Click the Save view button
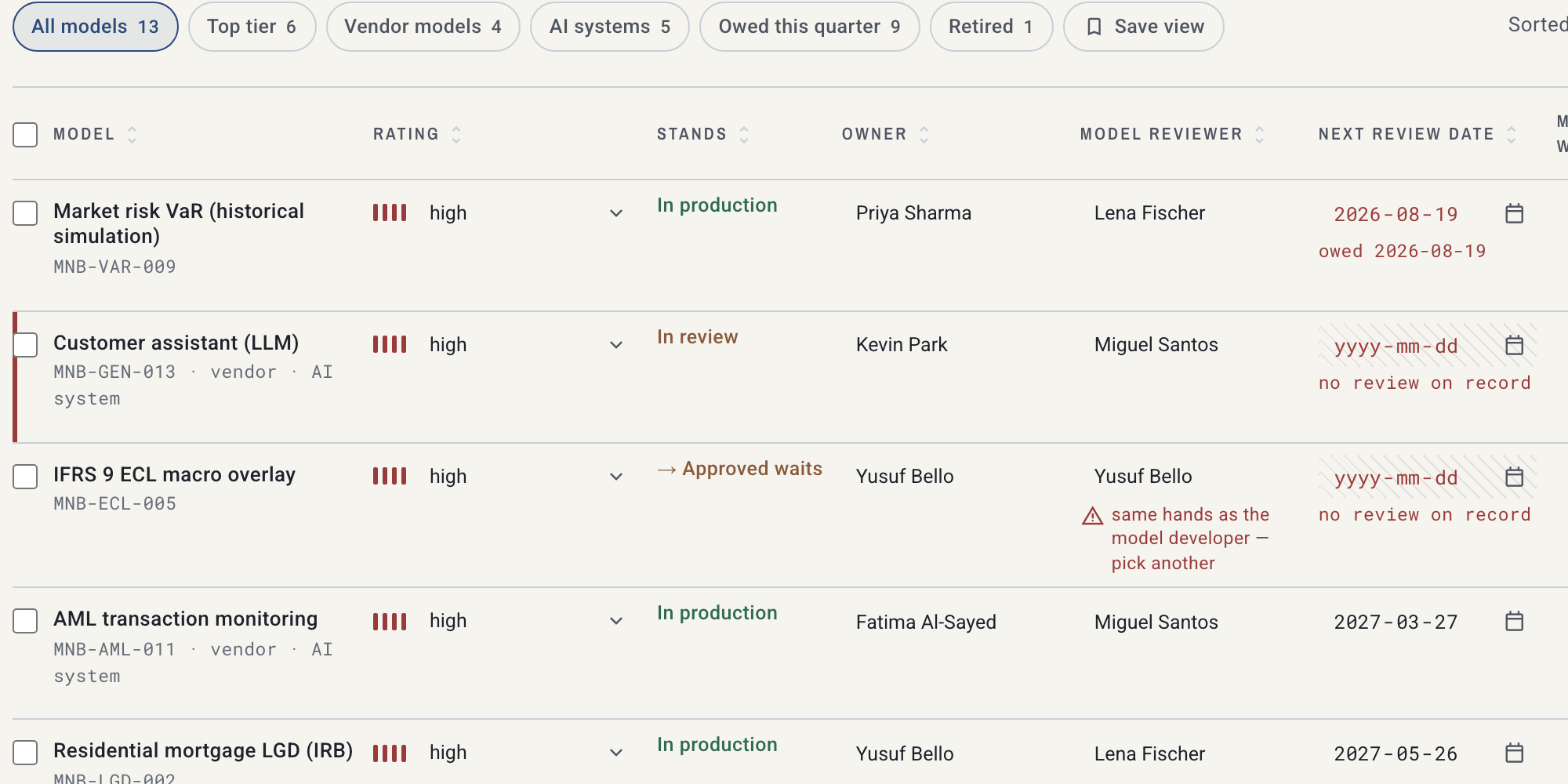The width and height of the screenshot is (1568, 784). click(1143, 27)
